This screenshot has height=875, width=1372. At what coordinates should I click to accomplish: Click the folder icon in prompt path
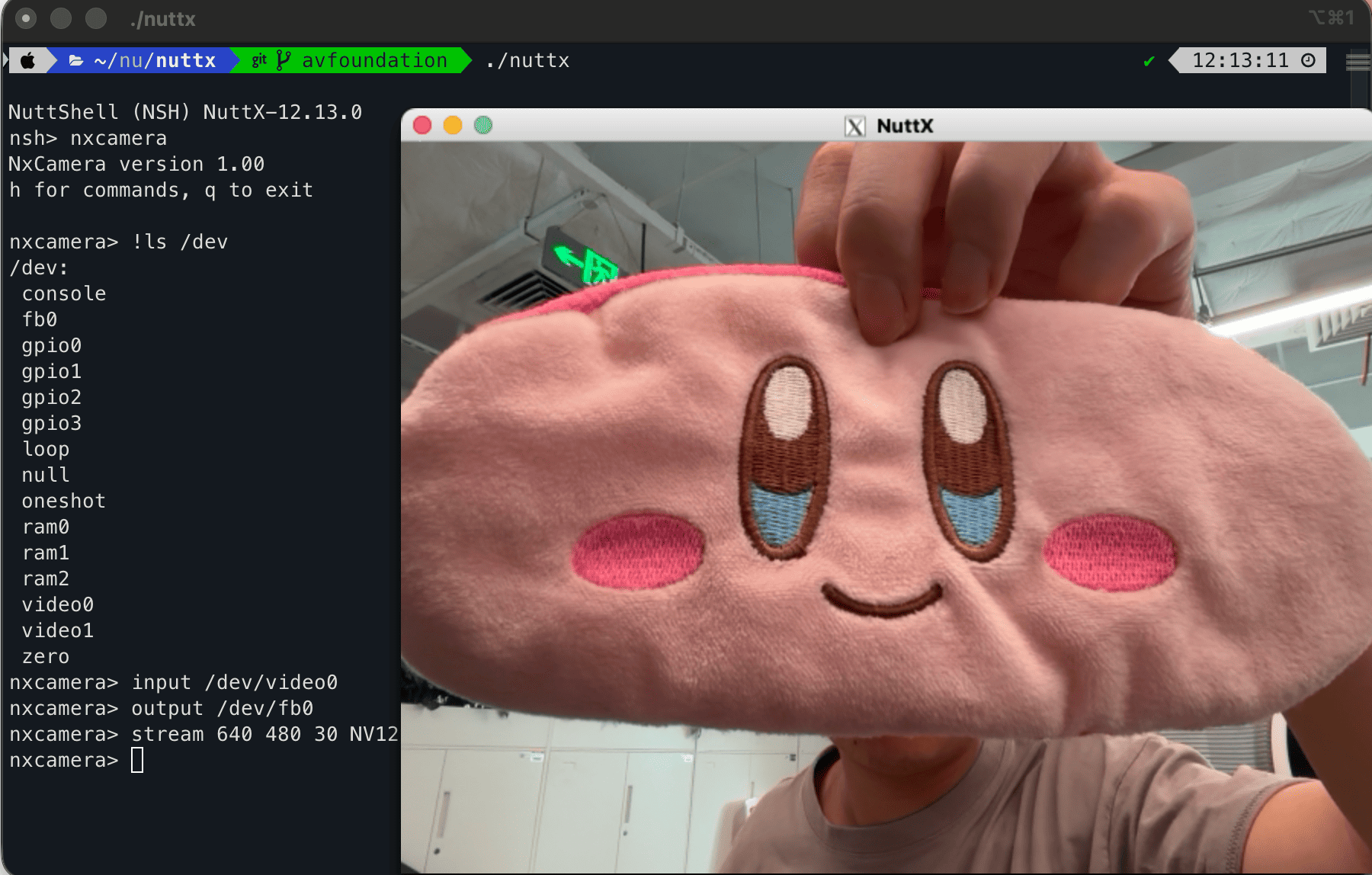click(x=76, y=60)
